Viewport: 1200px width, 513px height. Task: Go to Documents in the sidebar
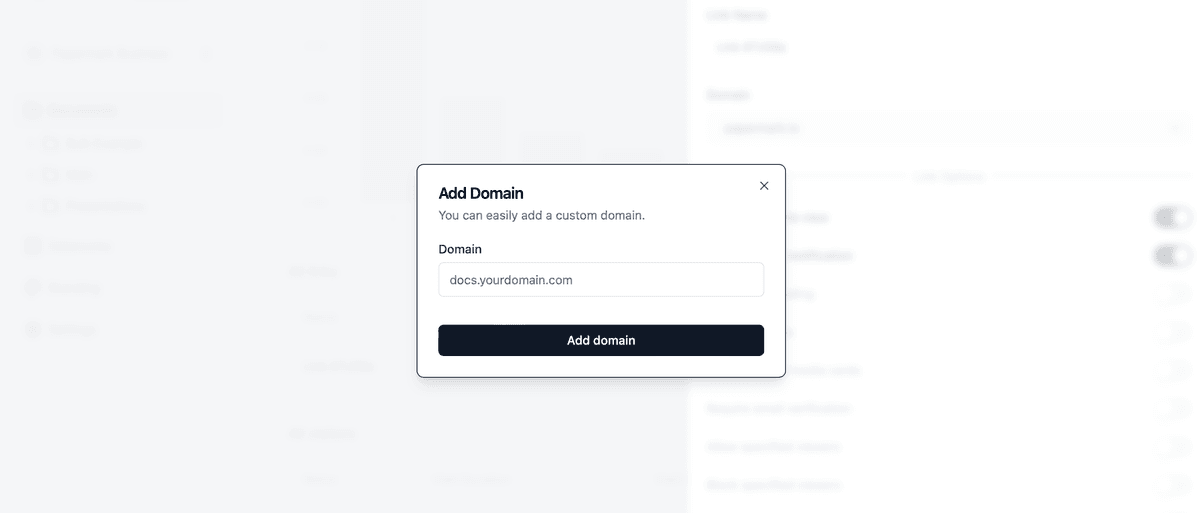[82, 111]
